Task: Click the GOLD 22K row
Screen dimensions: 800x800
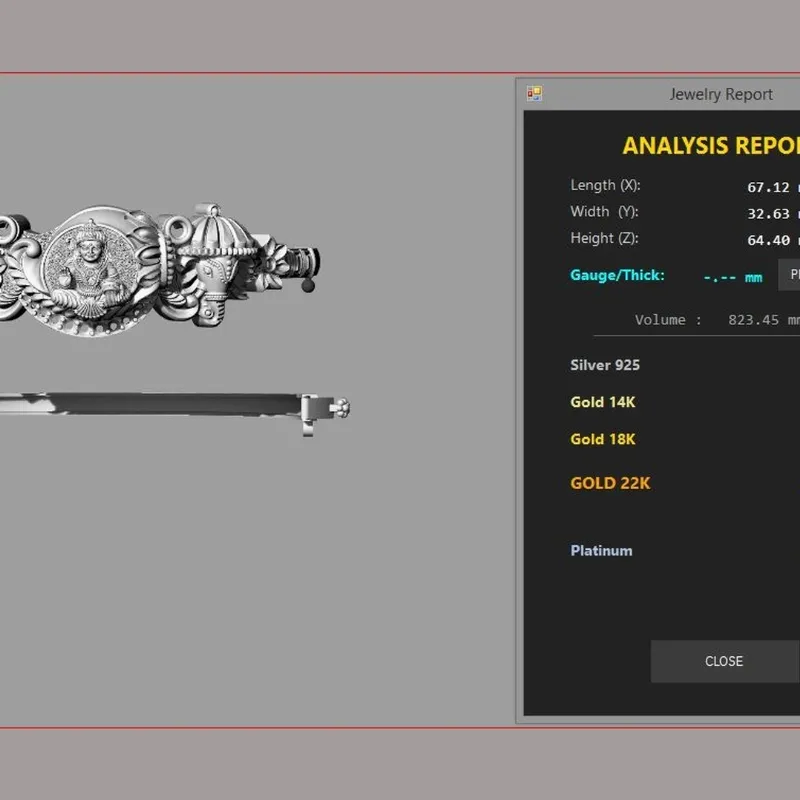Action: pos(610,483)
